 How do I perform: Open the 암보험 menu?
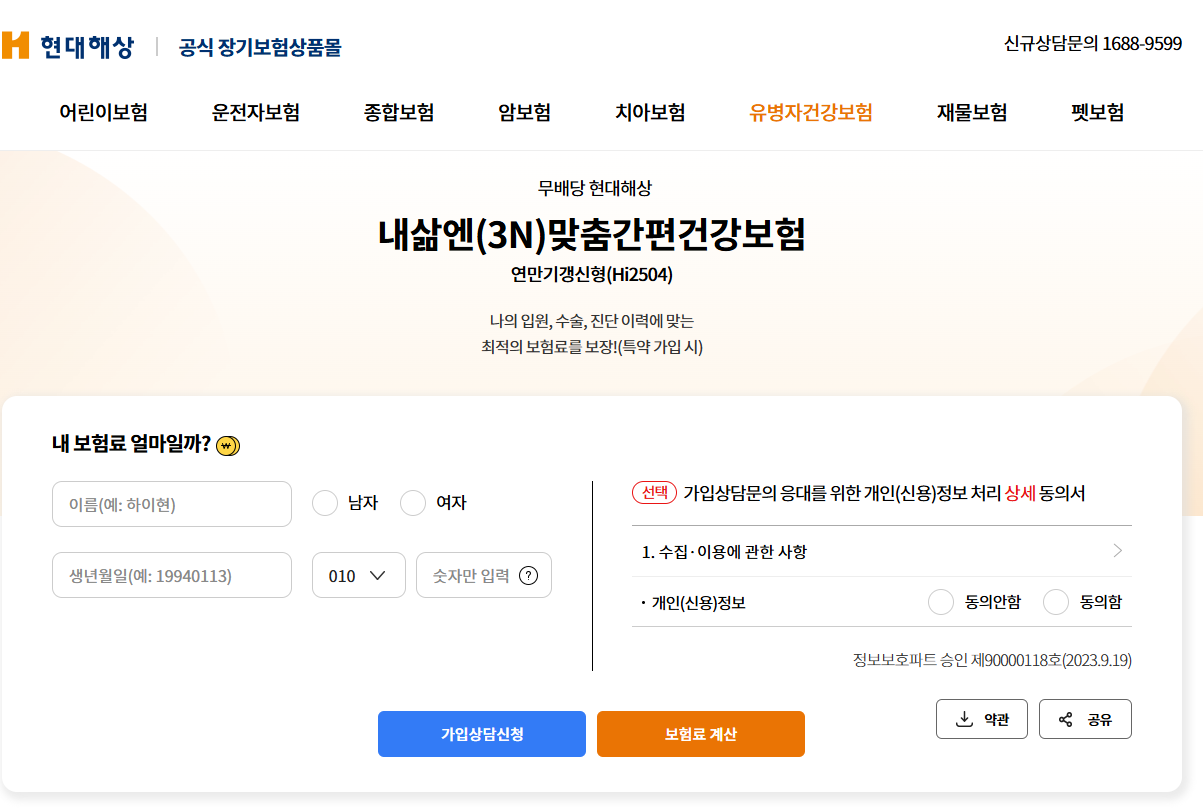525,112
